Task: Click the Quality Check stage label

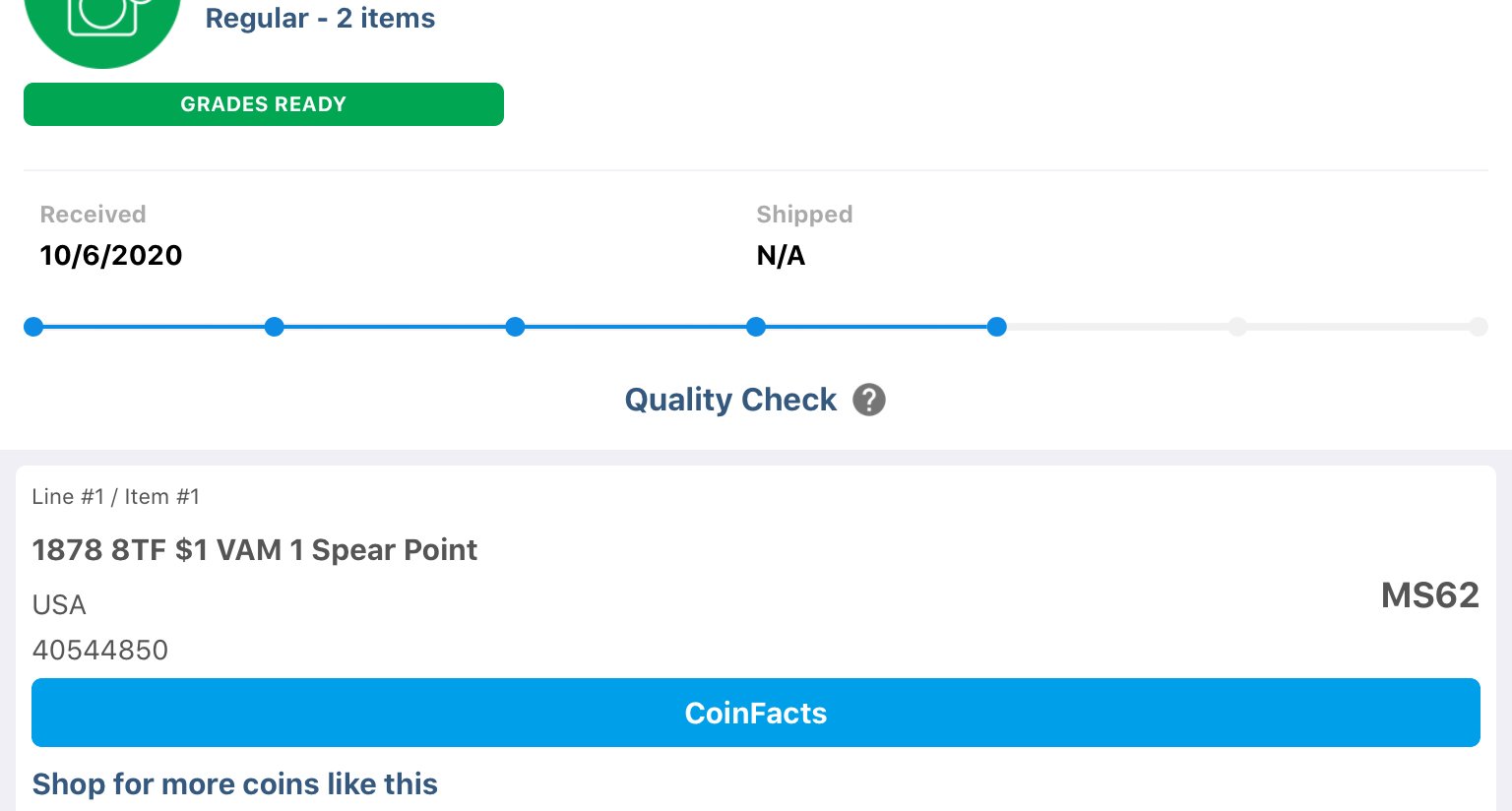Action: point(730,400)
